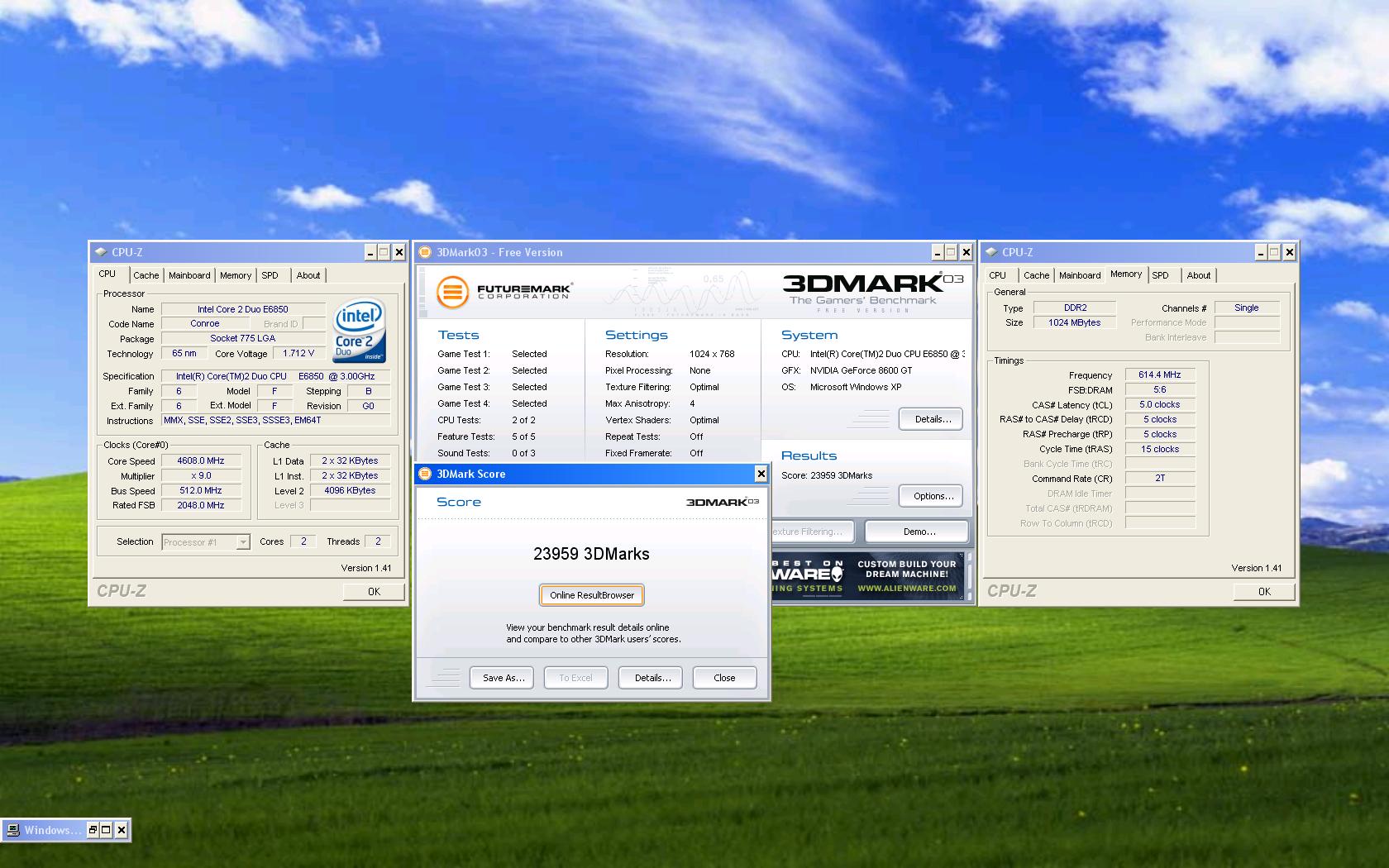Click the Level 2 4096 KBytes field
1389x868 pixels.
pyautogui.click(x=350, y=491)
